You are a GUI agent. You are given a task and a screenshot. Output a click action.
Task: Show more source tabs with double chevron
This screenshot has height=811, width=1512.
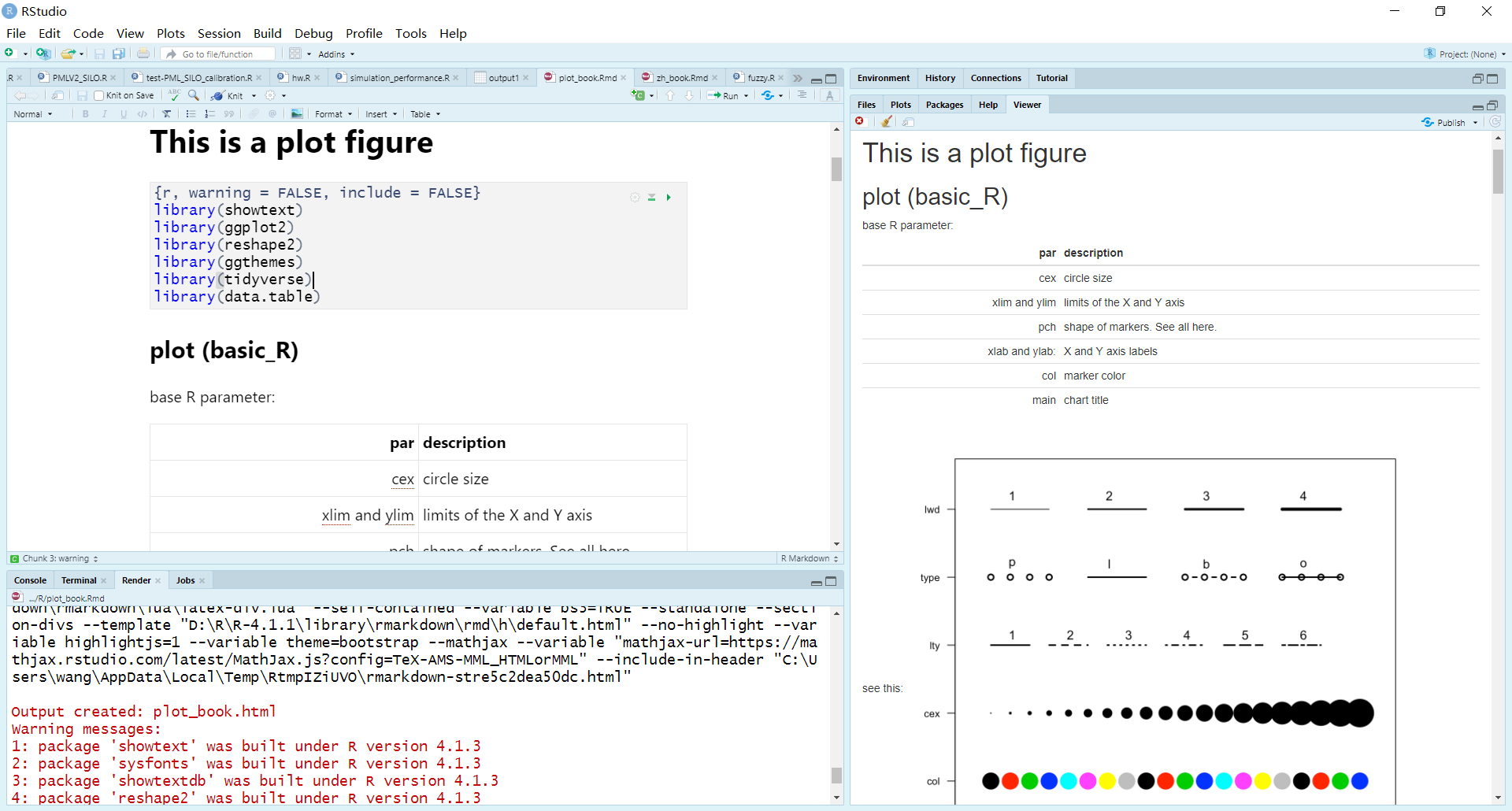798,78
